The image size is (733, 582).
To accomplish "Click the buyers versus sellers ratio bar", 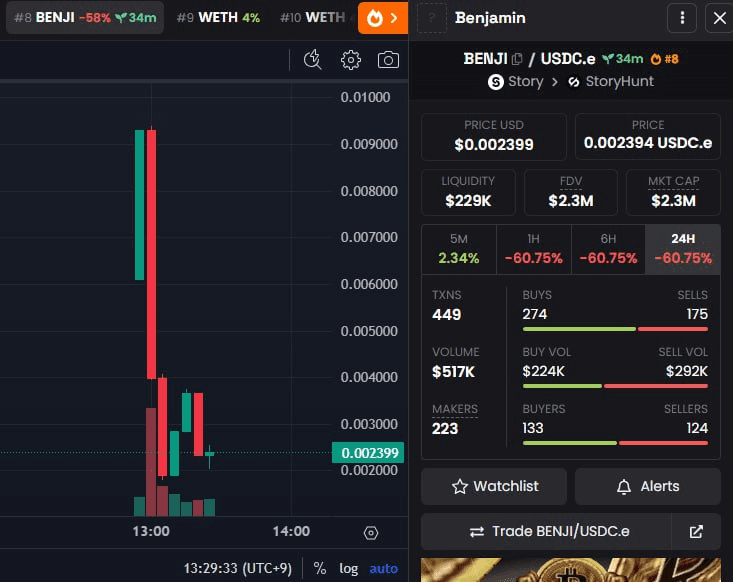I will [x=615, y=443].
